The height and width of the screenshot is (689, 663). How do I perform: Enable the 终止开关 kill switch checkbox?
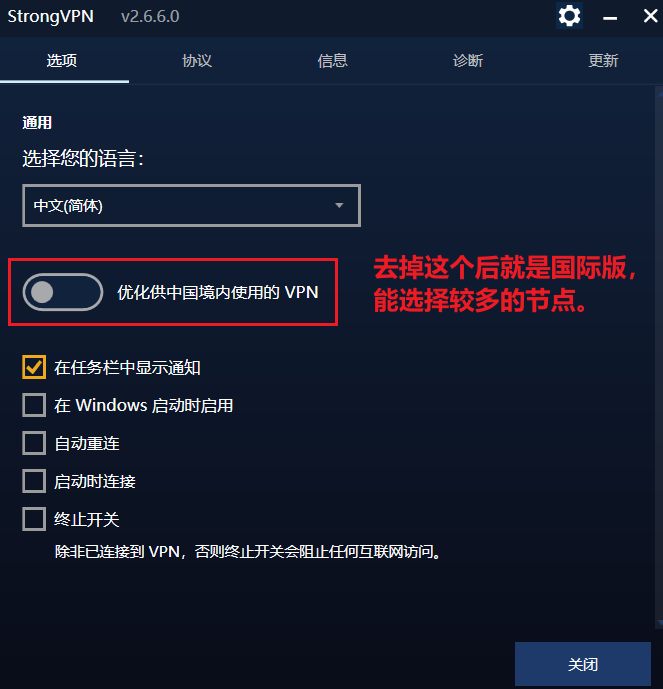tap(34, 519)
